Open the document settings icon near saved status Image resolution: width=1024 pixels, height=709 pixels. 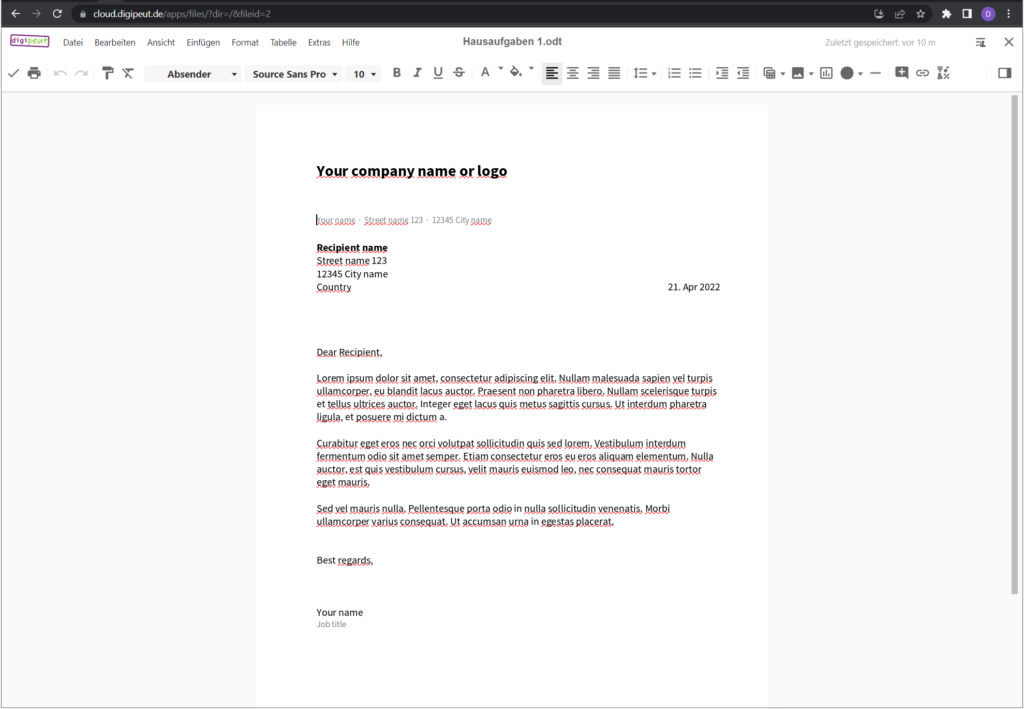tap(980, 42)
